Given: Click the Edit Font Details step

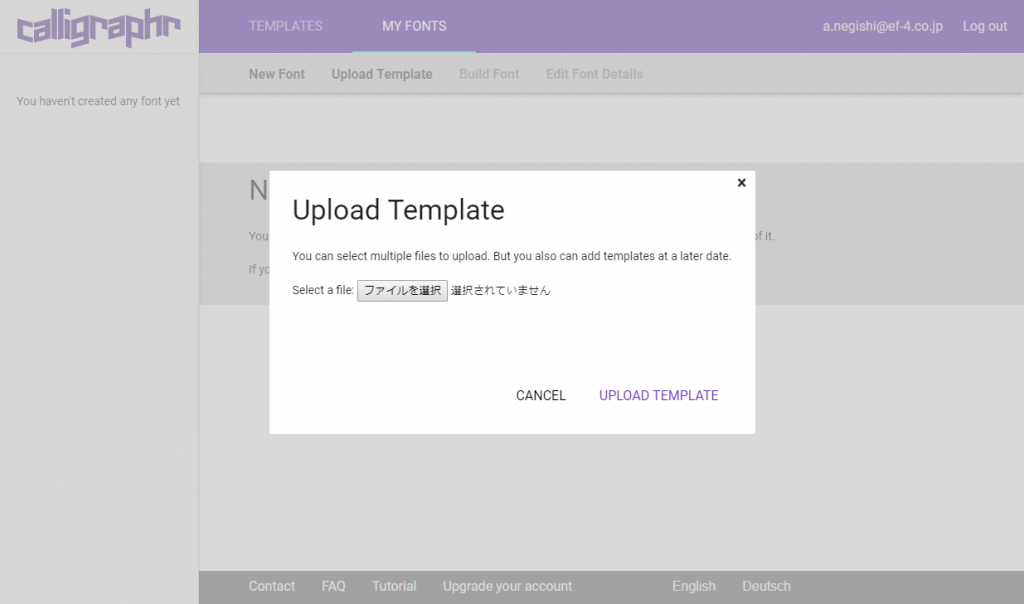Looking at the screenshot, I should tap(594, 73).
